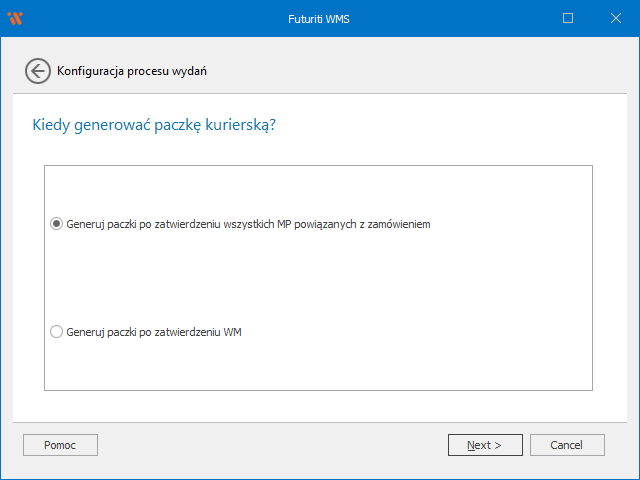
Task: Click blank space between the two radio options
Action: (x=318, y=278)
